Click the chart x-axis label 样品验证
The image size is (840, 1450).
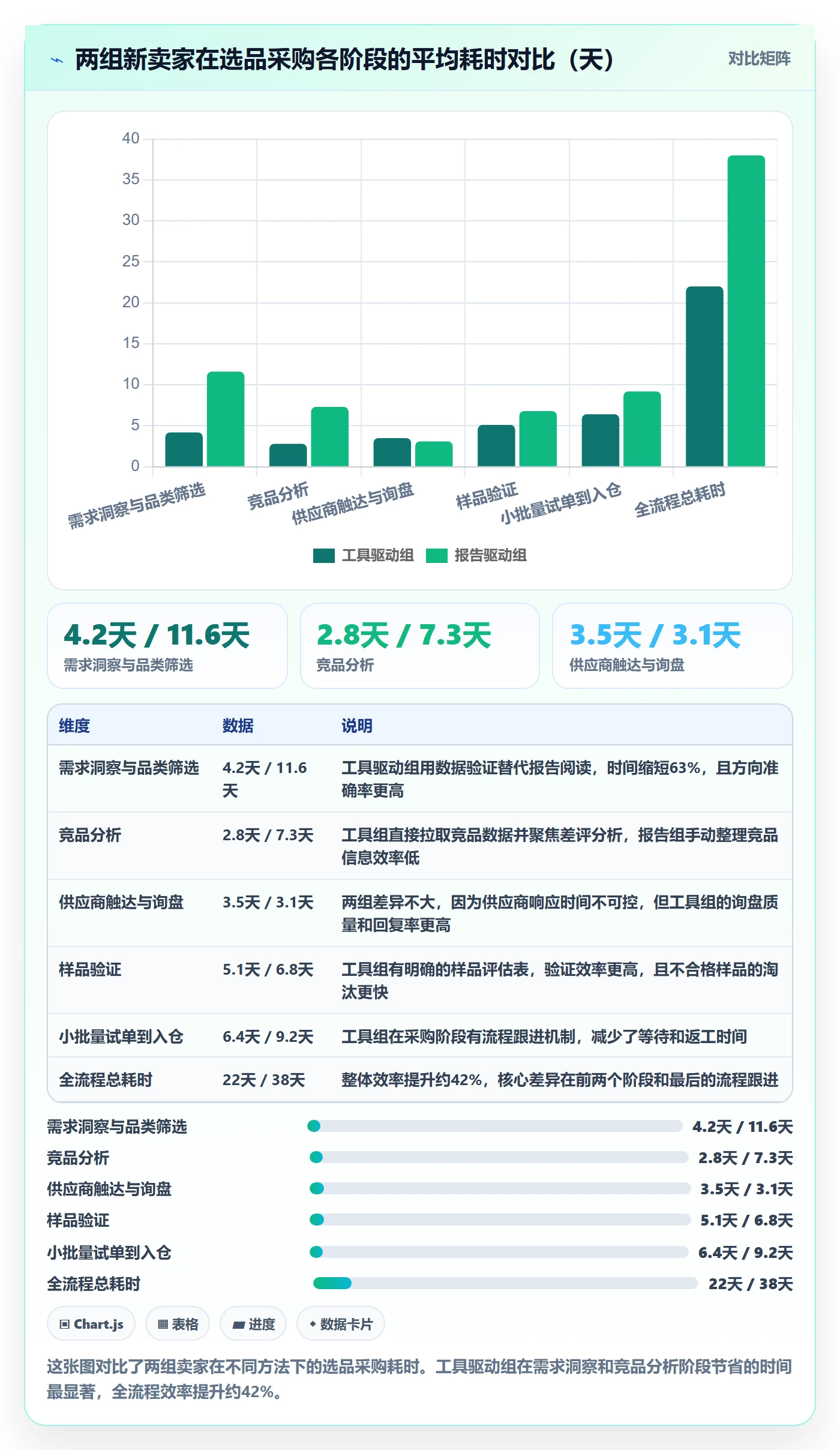[x=487, y=496]
